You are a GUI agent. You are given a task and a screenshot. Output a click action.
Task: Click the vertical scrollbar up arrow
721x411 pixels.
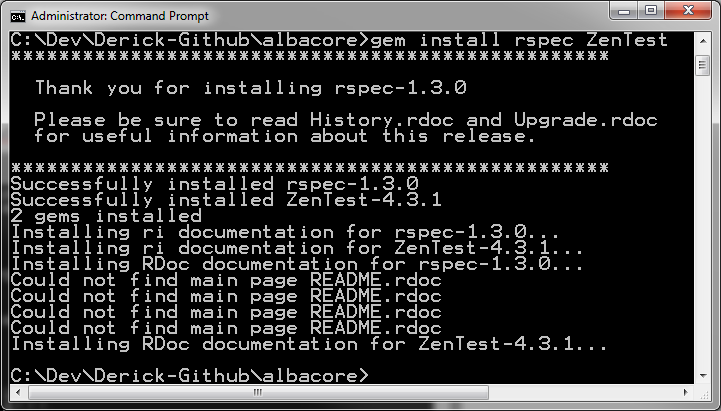point(703,41)
